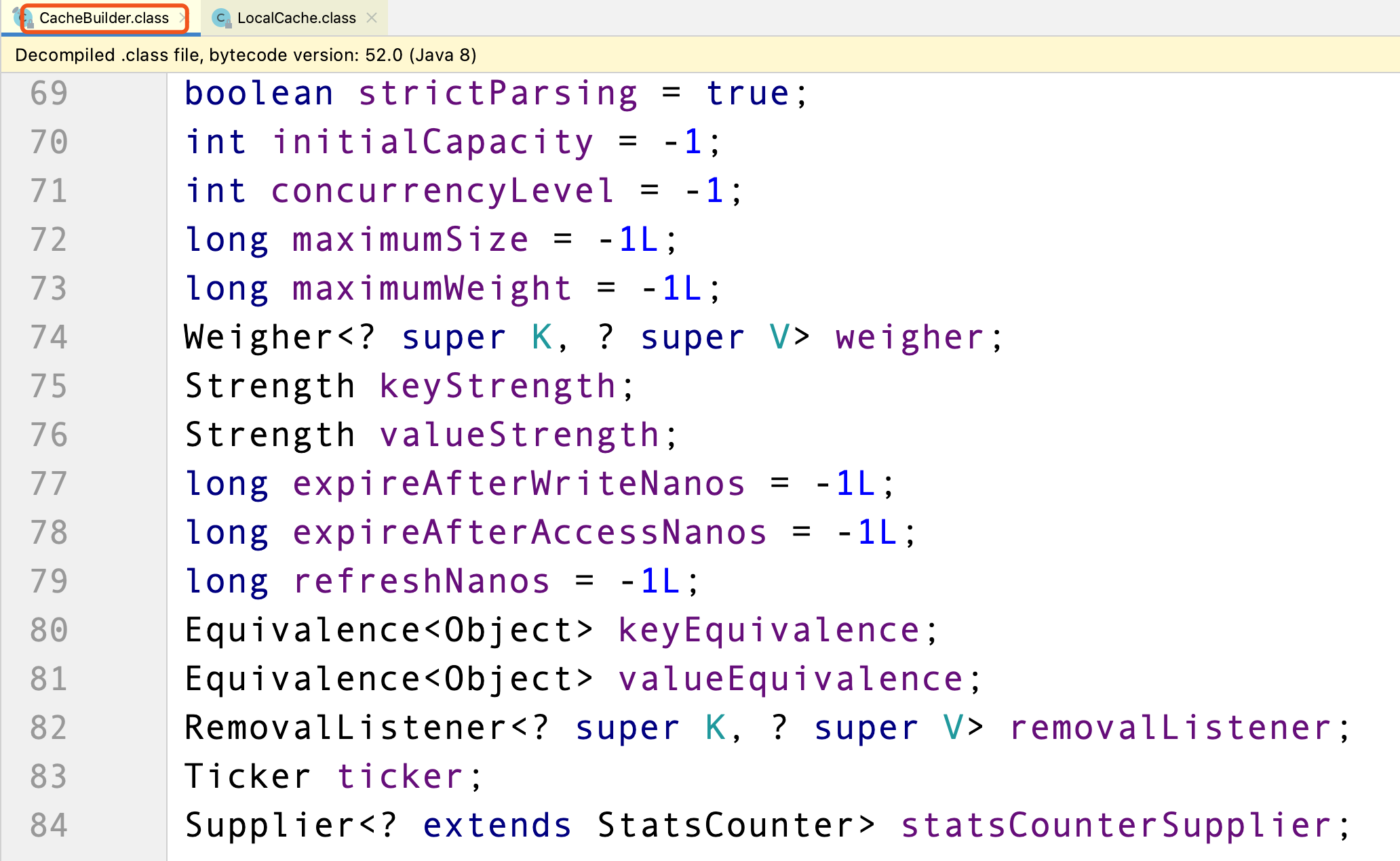Click the concurrencyLevel field name
This screenshot has height=861, width=1400.
tap(443, 191)
